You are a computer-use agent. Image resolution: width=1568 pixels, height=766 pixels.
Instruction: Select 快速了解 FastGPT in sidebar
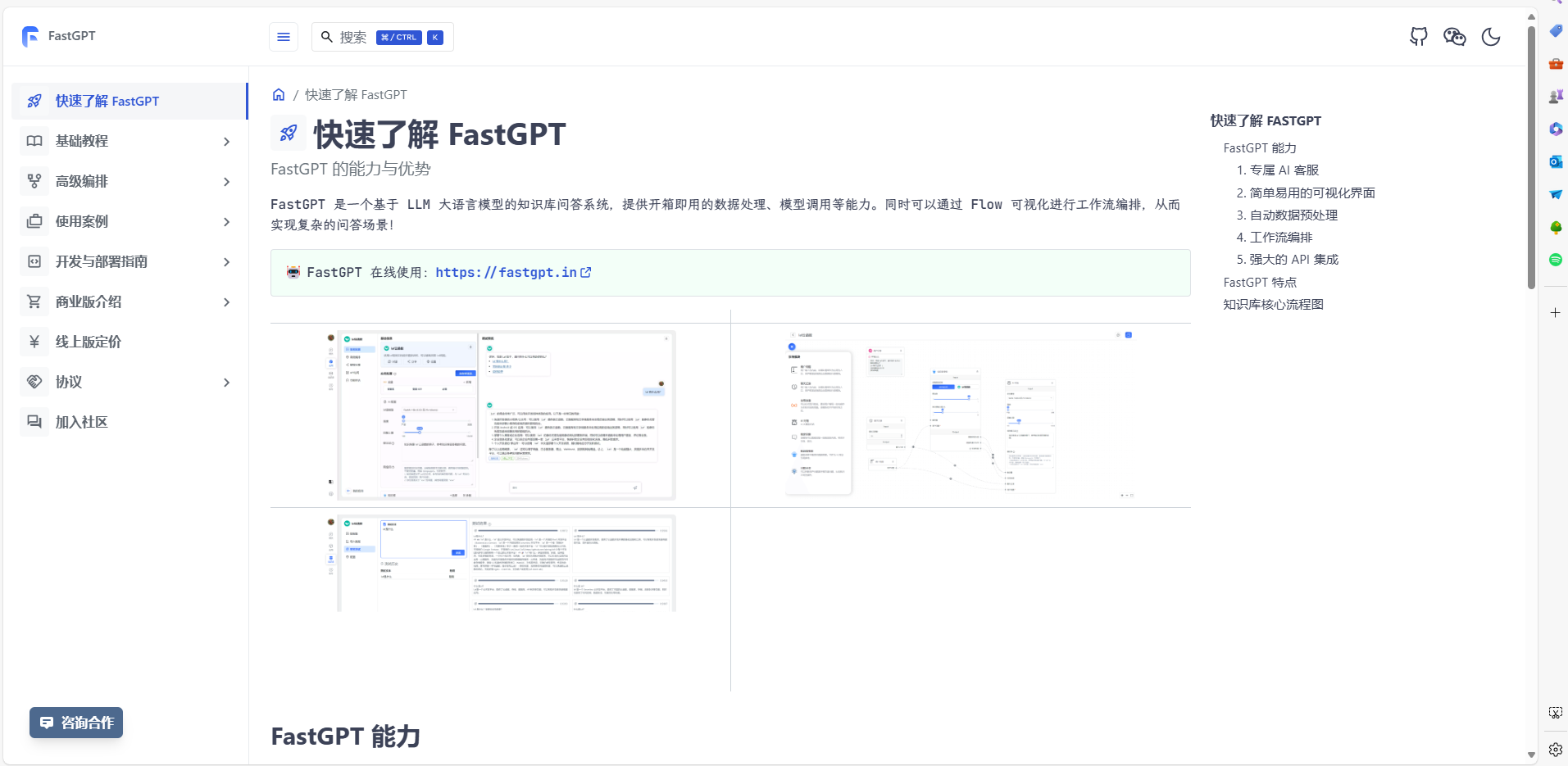point(130,101)
